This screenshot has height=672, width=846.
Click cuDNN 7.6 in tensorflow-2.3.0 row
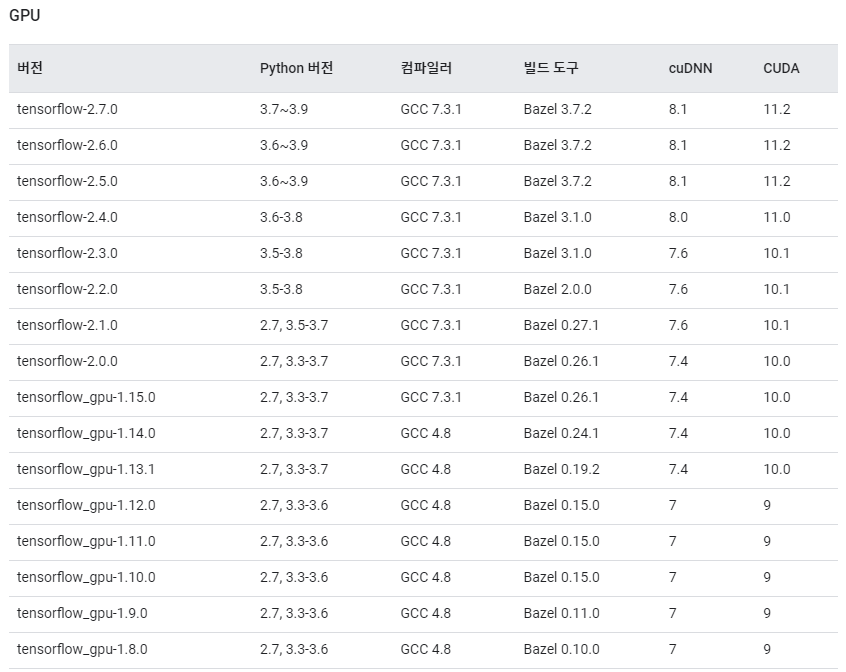tap(678, 253)
